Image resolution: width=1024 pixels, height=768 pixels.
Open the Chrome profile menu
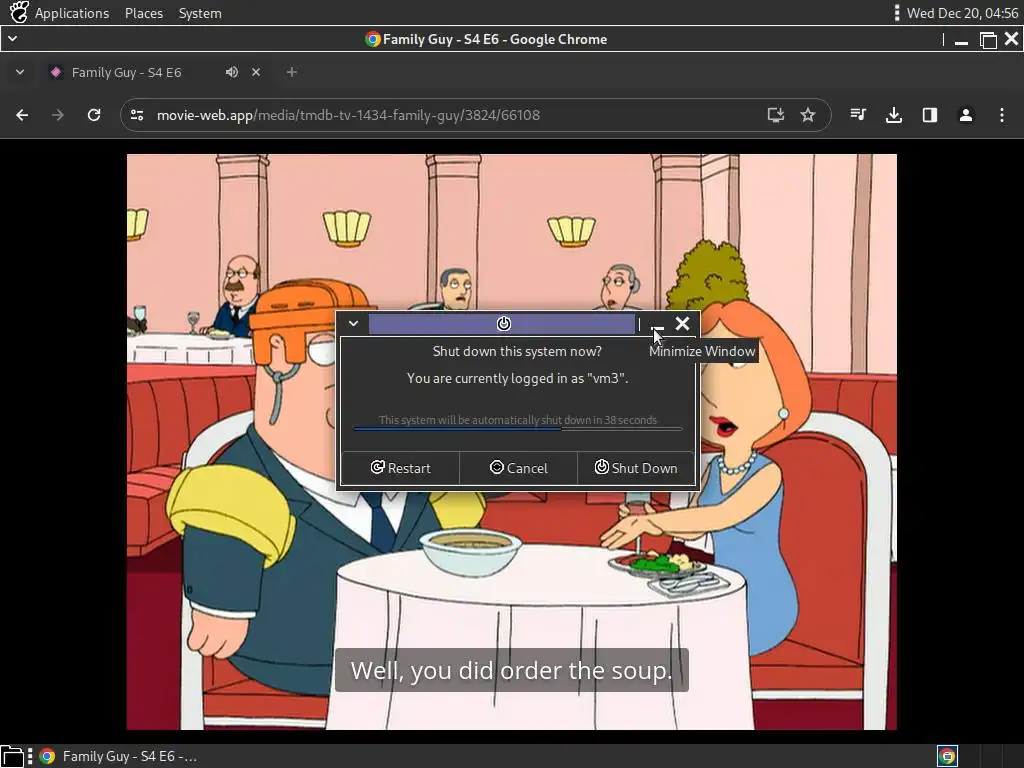[x=966, y=116]
